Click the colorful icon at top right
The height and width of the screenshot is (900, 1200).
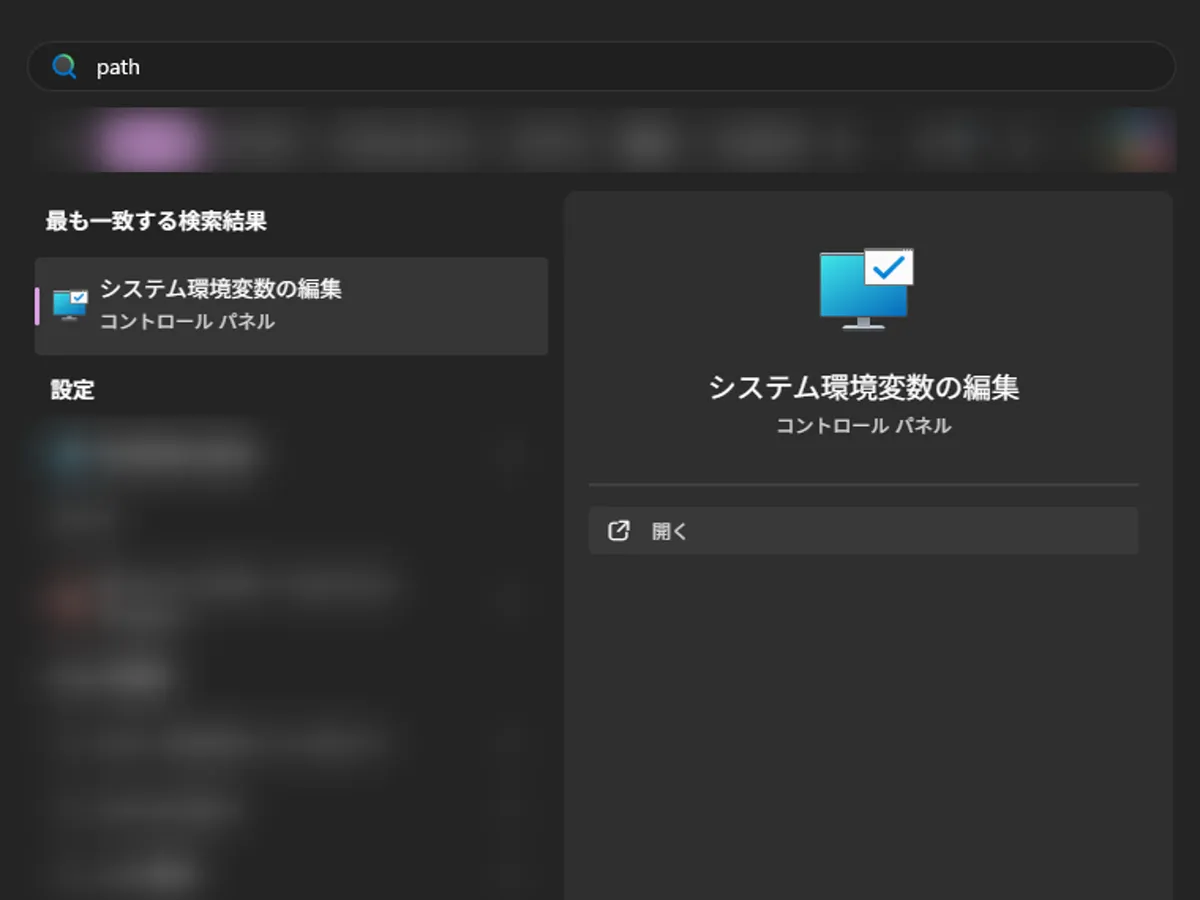1140,142
